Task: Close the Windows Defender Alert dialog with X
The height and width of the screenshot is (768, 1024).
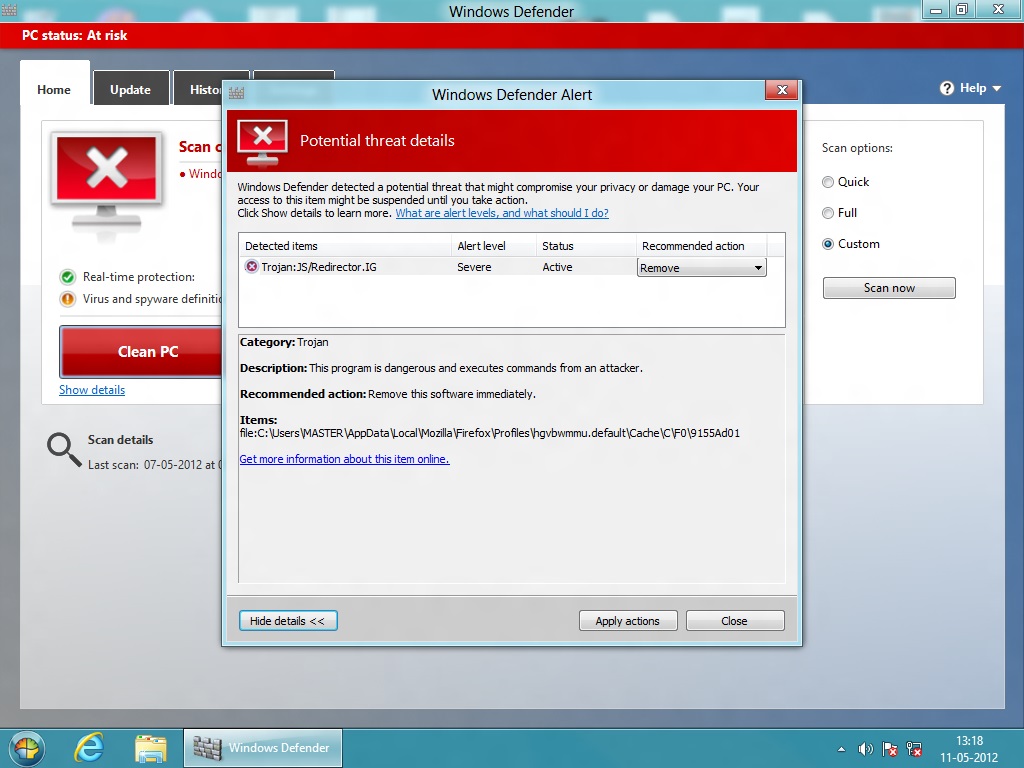Action: point(782,89)
